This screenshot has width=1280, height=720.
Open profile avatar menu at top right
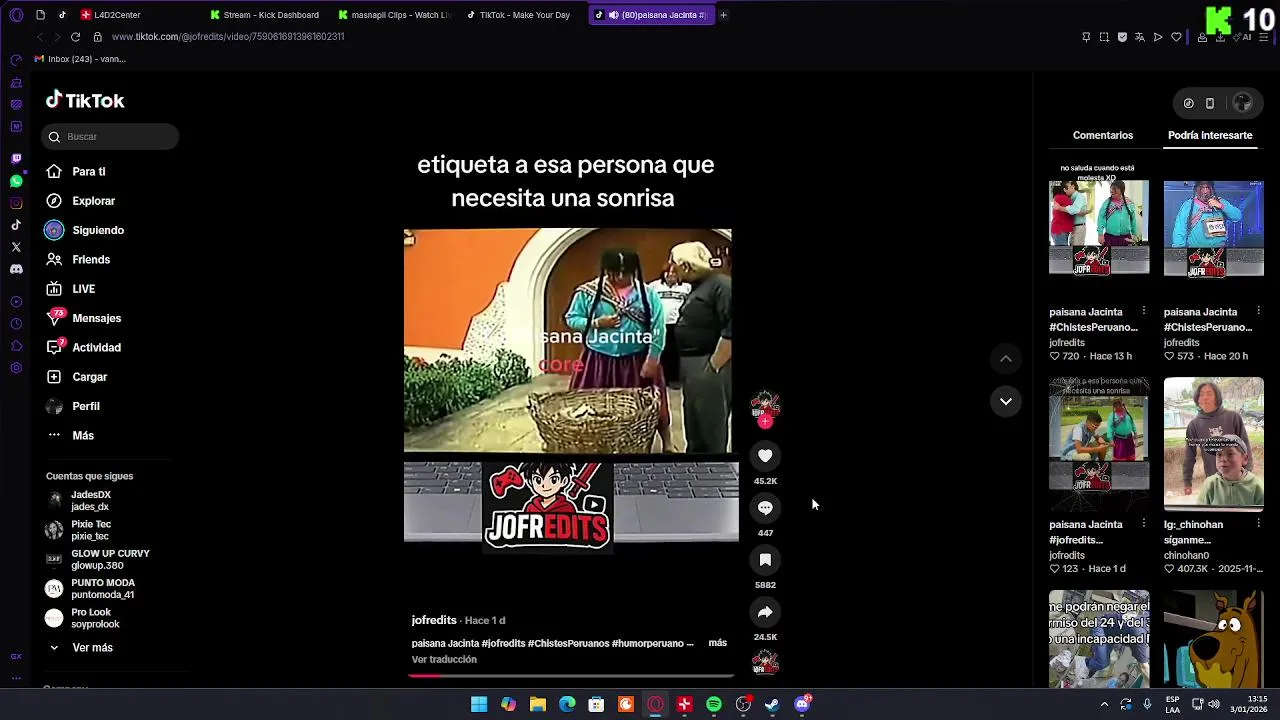(1242, 103)
